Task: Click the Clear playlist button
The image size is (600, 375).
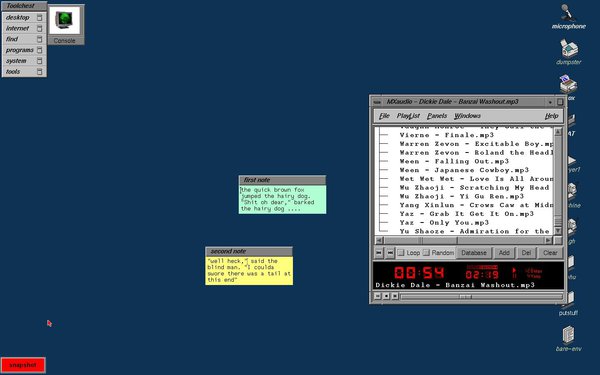Action: point(550,253)
